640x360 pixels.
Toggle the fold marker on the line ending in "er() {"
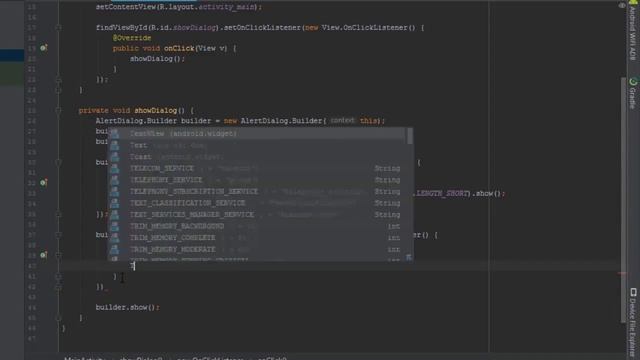[x=58, y=235]
